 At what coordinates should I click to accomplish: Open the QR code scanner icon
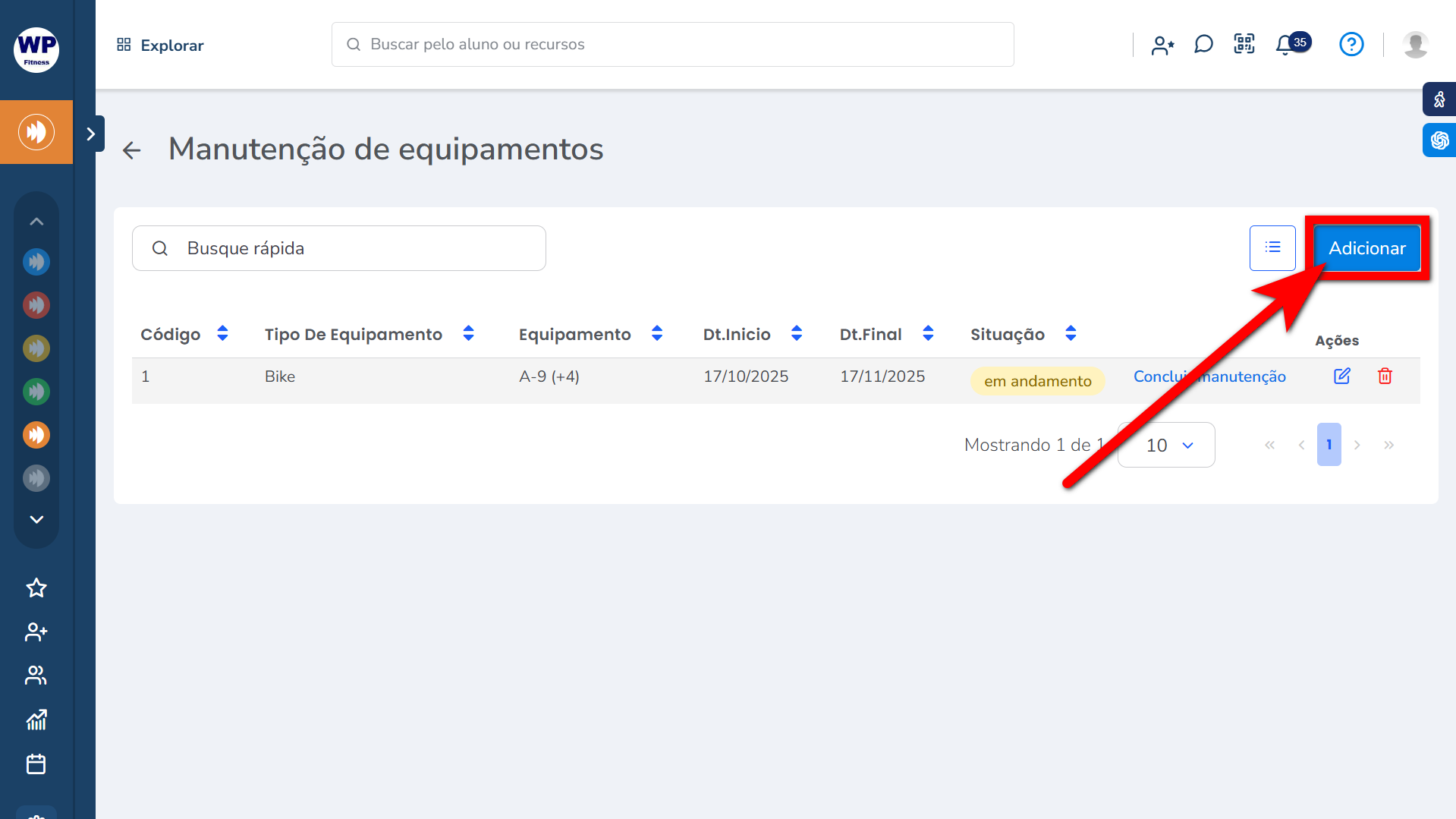point(1244,45)
